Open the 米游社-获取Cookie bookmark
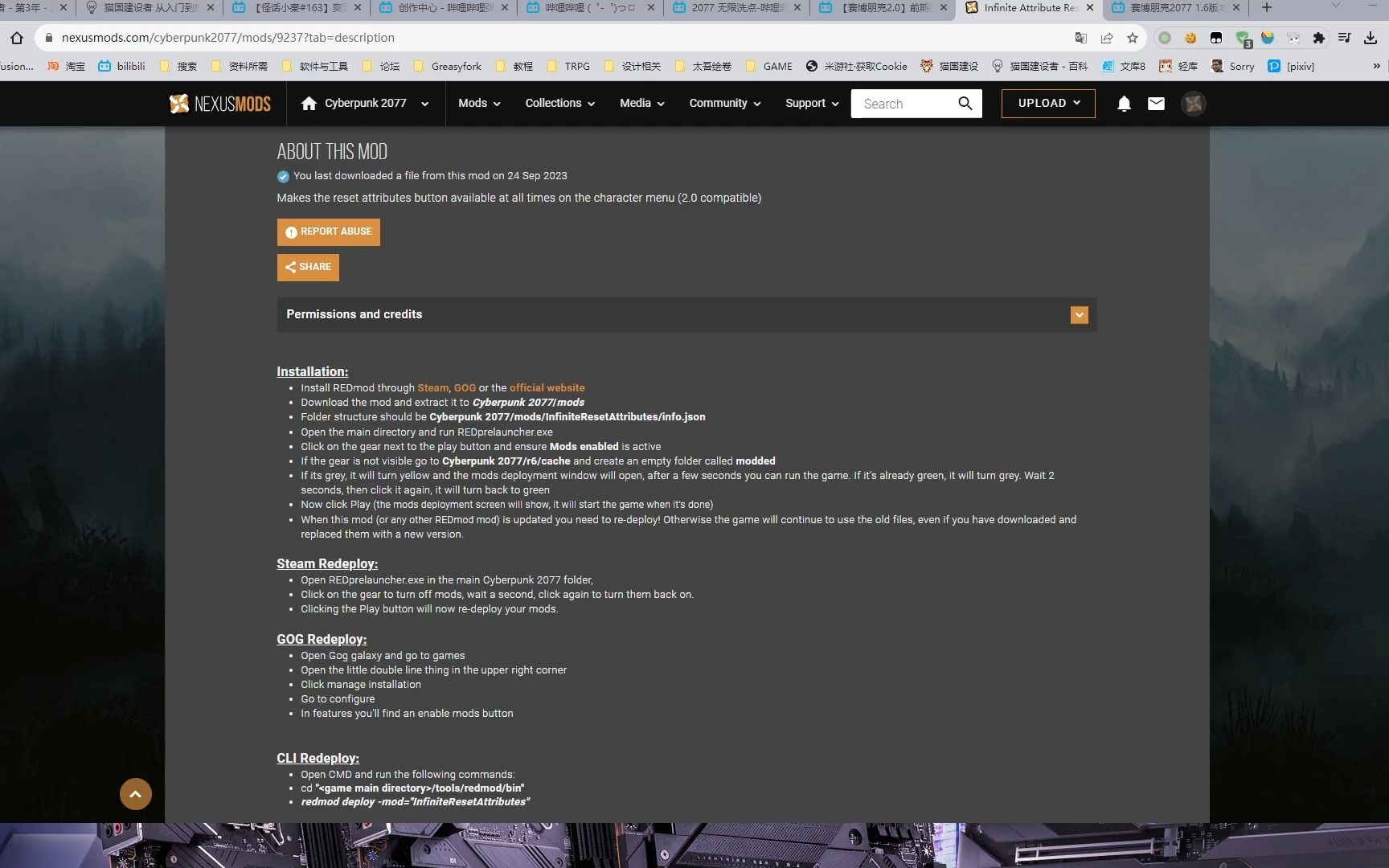 (857, 66)
